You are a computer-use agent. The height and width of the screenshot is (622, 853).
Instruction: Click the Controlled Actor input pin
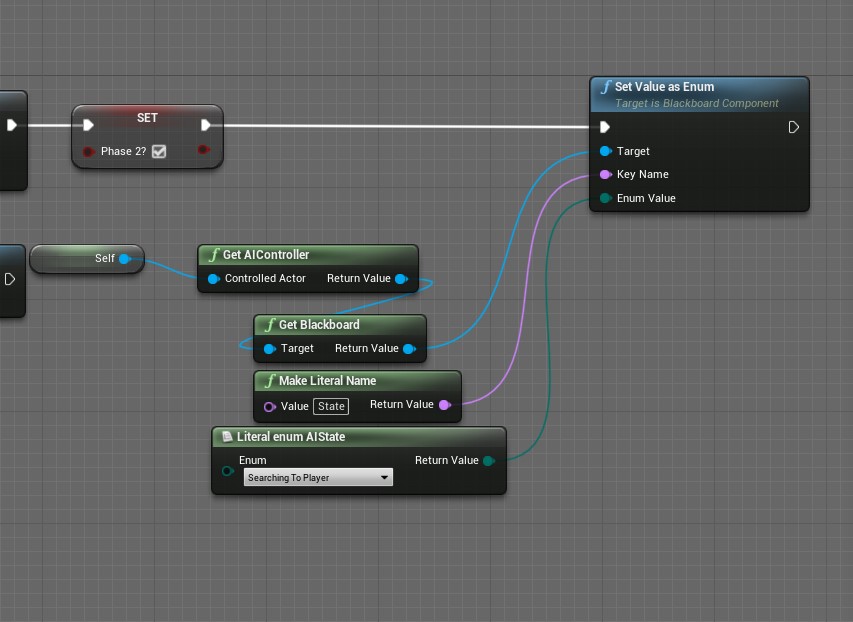point(213,279)
